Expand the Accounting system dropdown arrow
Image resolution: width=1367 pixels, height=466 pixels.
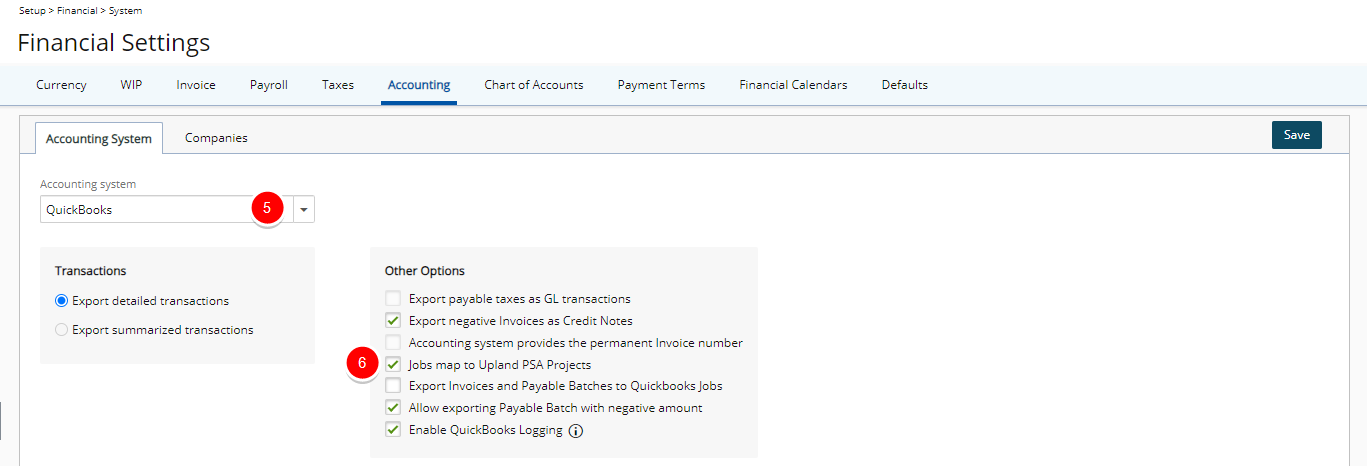coord(304,210)
